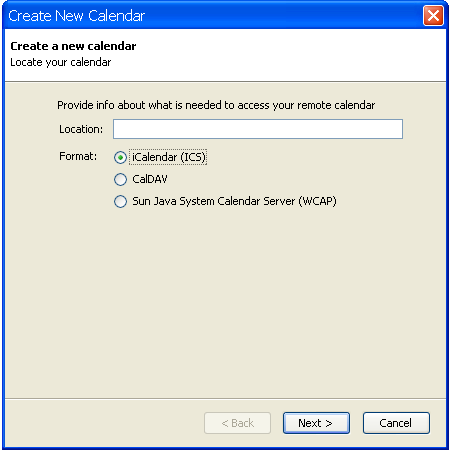
Task: Click the Next > button
Action: 316,423
